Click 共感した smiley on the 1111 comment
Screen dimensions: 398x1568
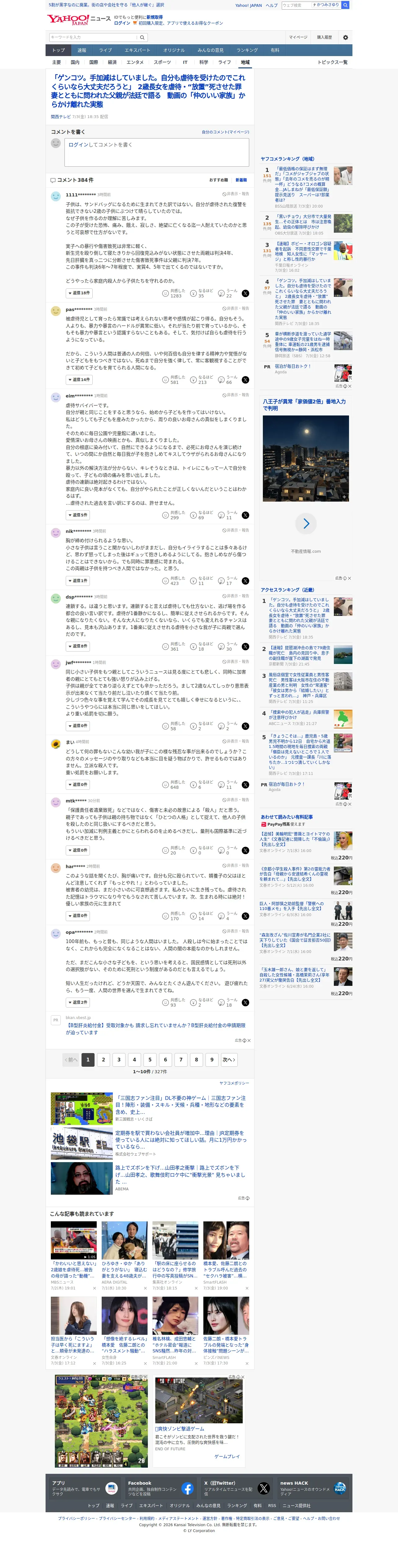[165, 293]
